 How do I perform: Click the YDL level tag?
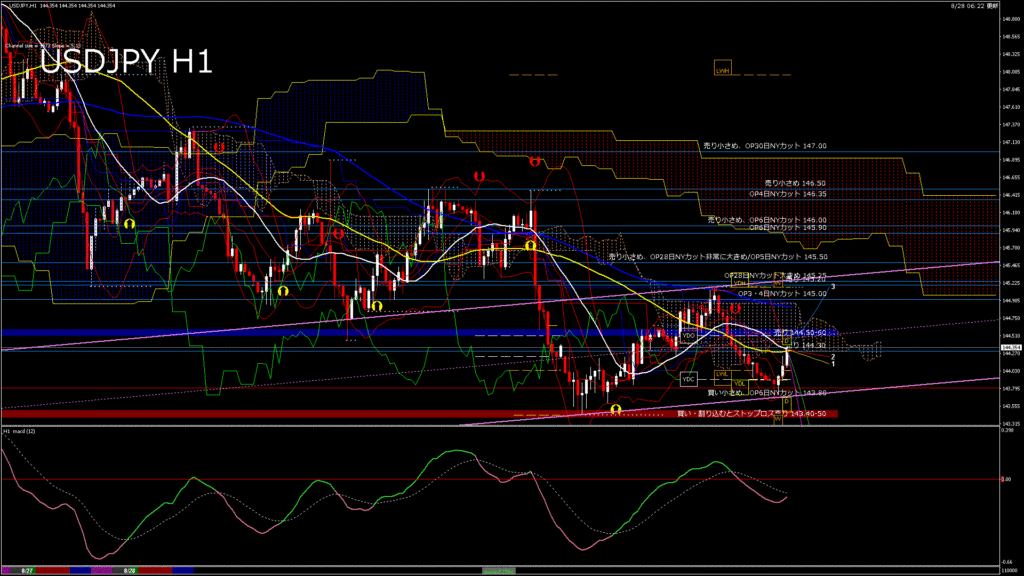pyautogui.click(x=739, y=383)
